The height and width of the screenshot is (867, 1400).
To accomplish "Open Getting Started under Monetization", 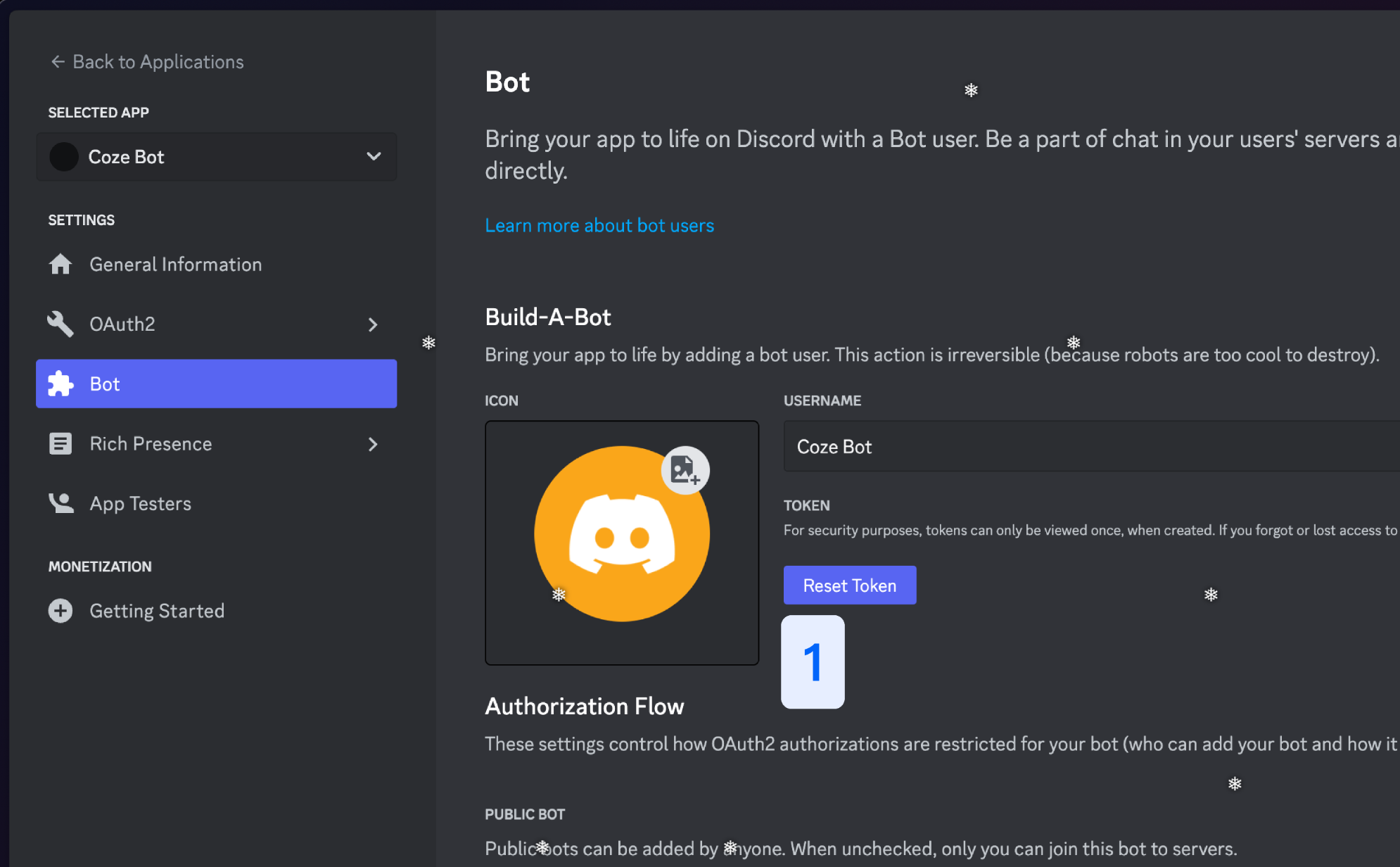I will tap(156, 611).
